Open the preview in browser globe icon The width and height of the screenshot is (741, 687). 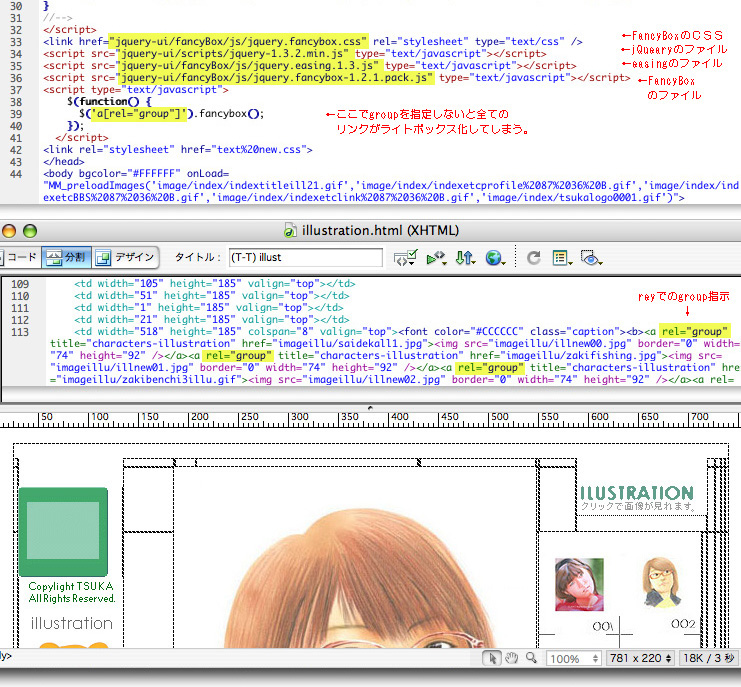[x=494, y=258]
